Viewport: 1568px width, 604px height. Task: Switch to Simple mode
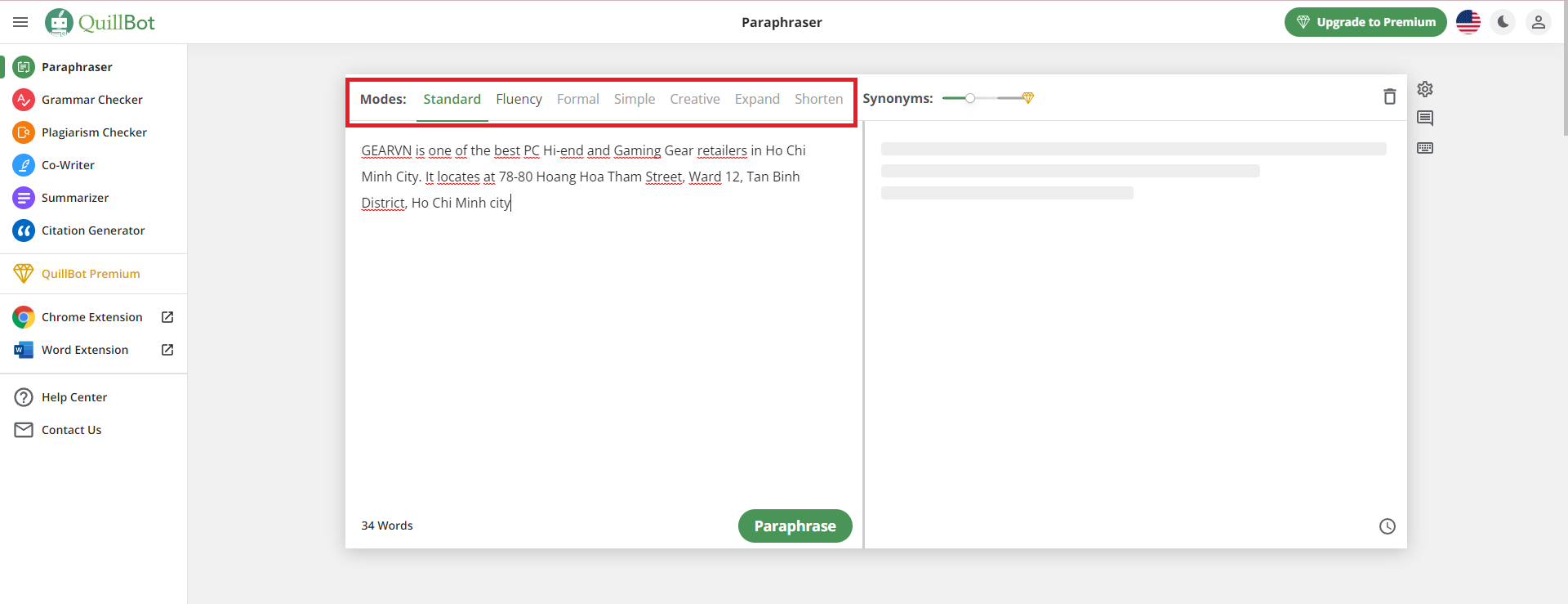[635, 99]
